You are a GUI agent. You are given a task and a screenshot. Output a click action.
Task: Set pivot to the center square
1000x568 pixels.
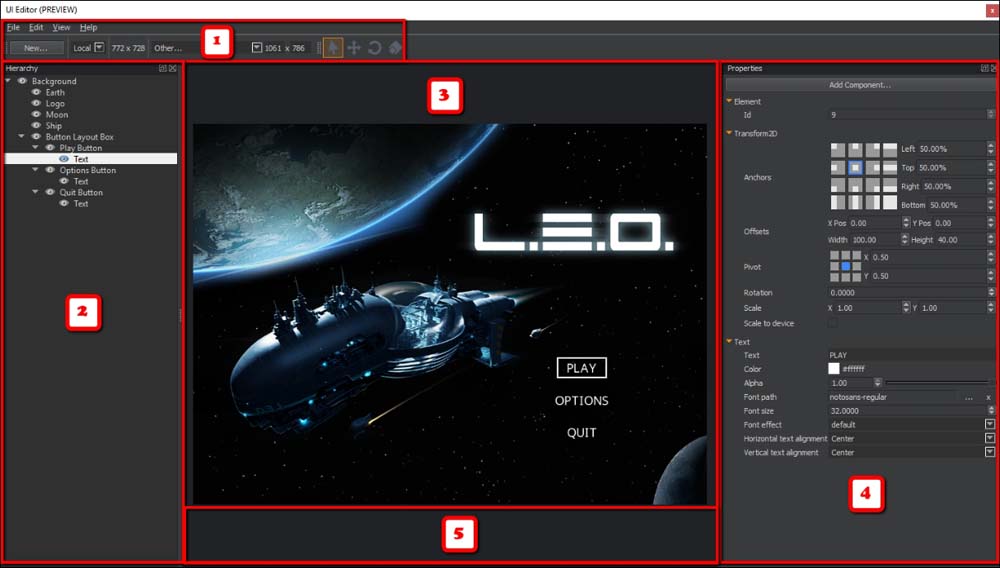click(x=846, y=266)
